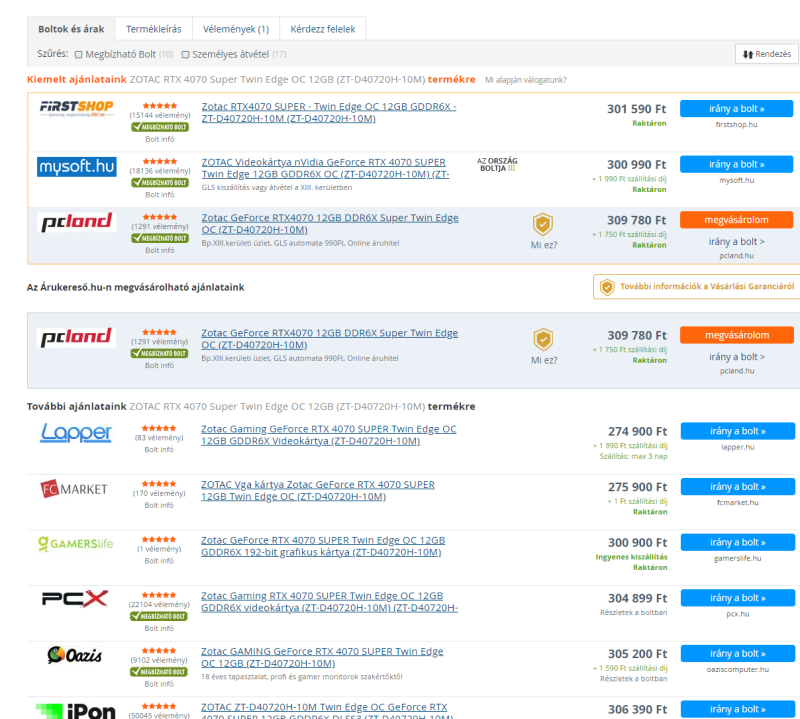Enable the 'Személyes átvétel' filter checkbox

[x=186, y=55]
